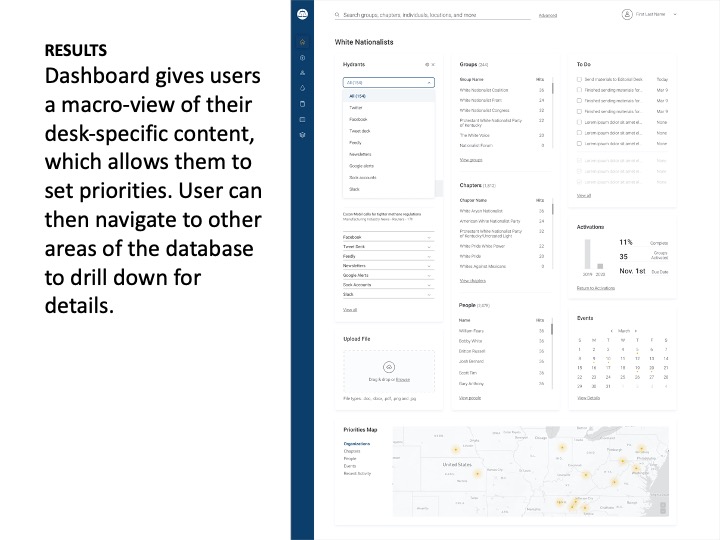Expand the Slack accordion row
Screen dimensions: 720x540
click(x=388, y=294)
